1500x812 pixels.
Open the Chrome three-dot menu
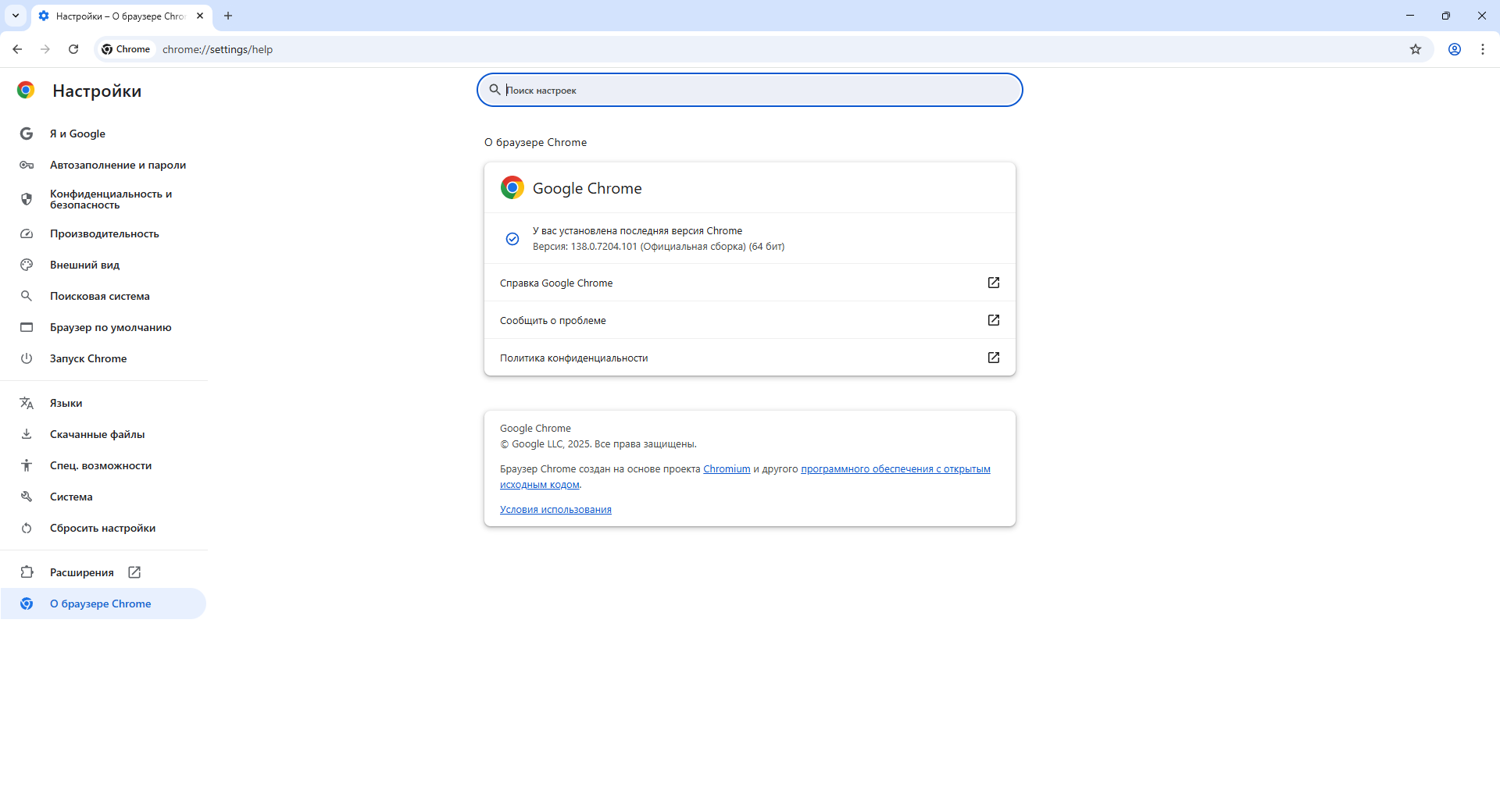click(x=1482, y=49)
